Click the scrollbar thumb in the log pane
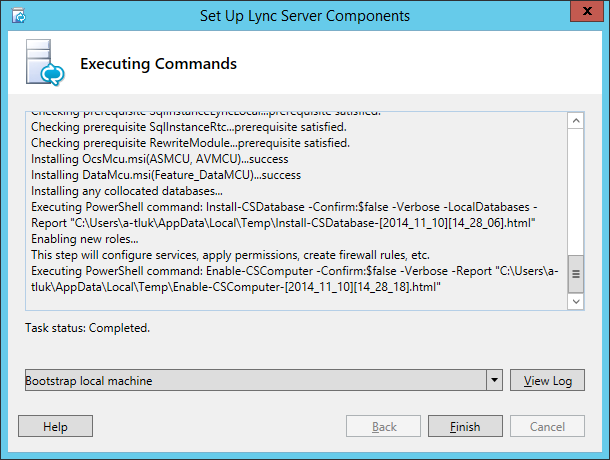Screen dimensions: 610x460 (x=576, y=272)
